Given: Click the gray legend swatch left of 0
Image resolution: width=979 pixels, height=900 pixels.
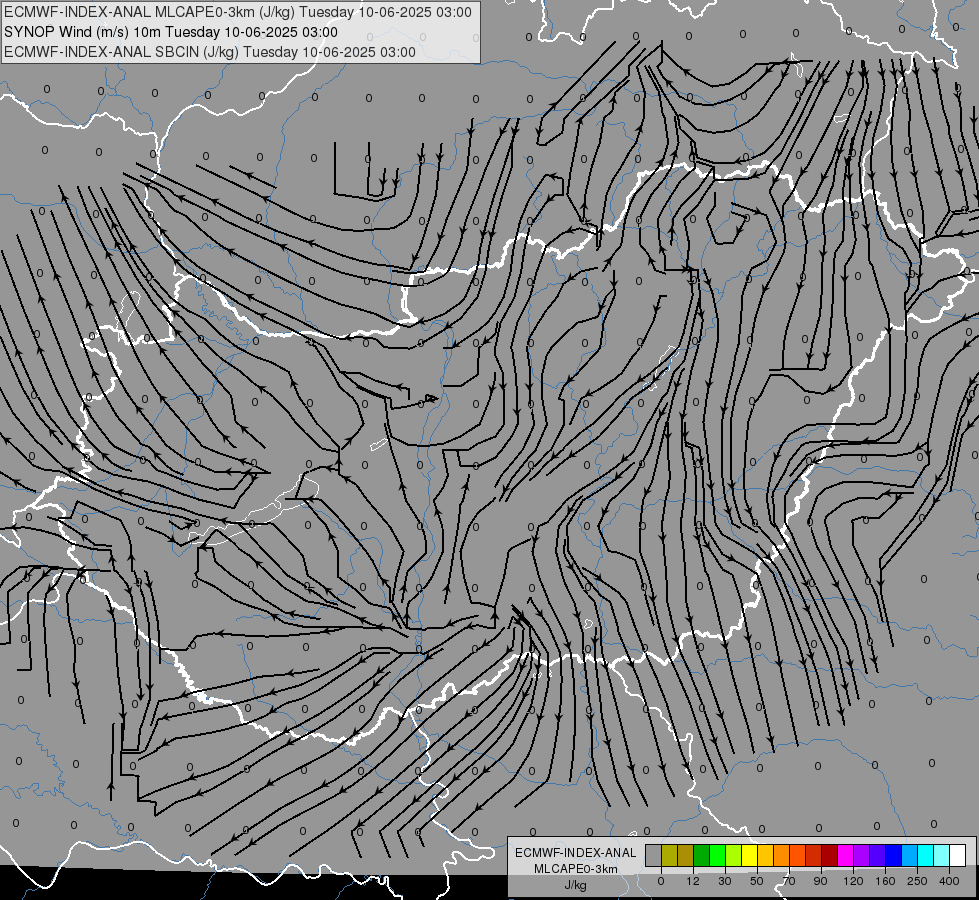Looking at the screenshot, I should pyautogui.click(x=654, y=856).
